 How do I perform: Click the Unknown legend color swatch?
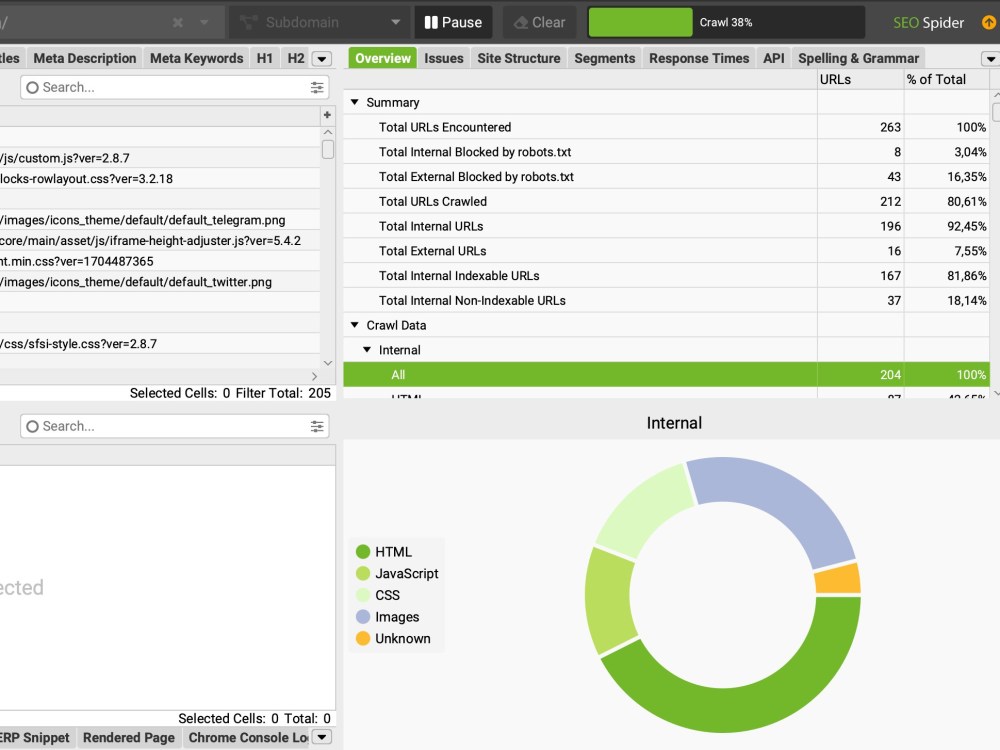click(x=363, y=638)
